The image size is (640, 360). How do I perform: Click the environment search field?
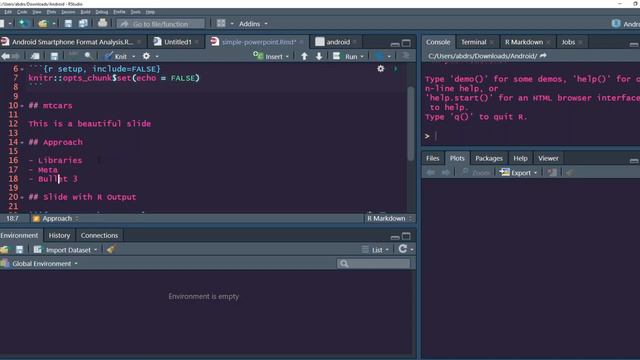(x=373, y=264)
